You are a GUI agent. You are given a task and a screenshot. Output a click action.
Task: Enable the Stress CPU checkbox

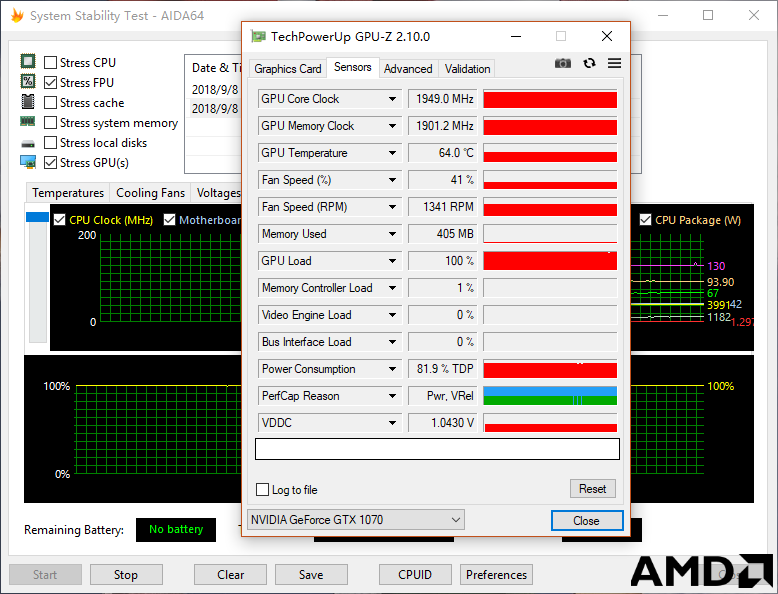click(50, 63)
